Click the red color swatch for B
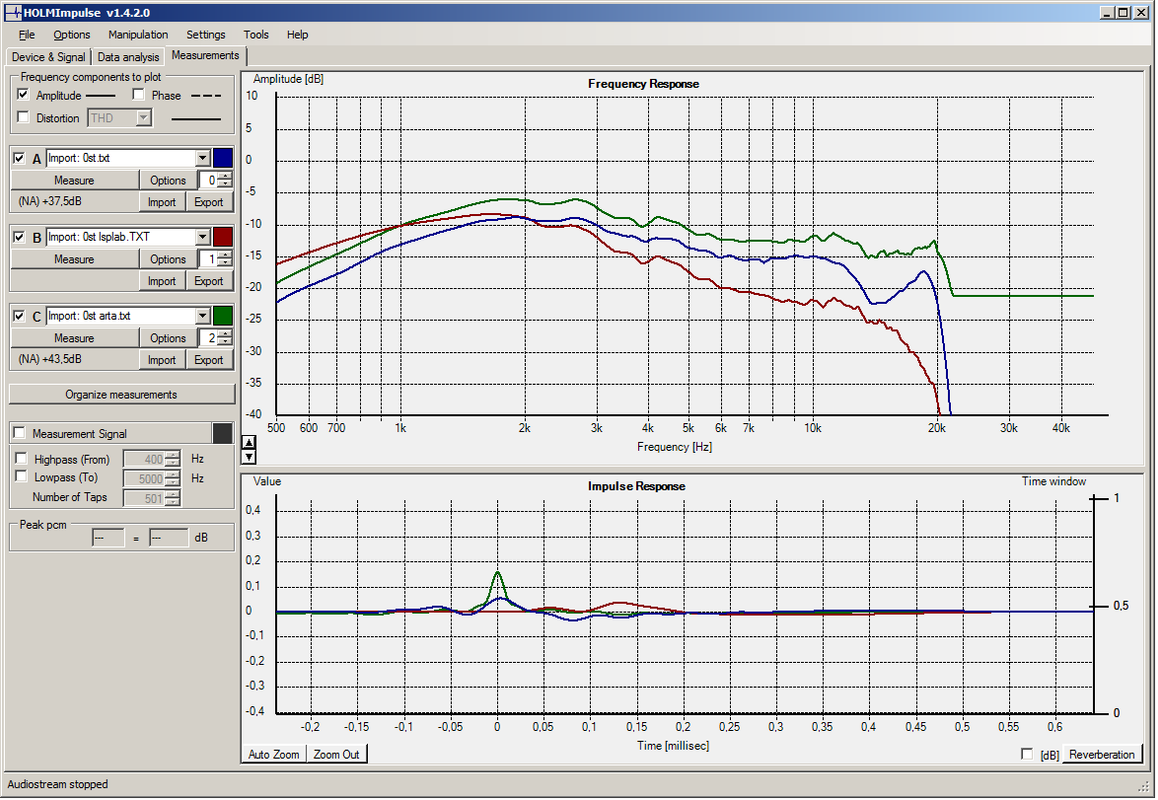Image resolution: width=1158 pixels, height=800 pixels. (x=223, y=237)
